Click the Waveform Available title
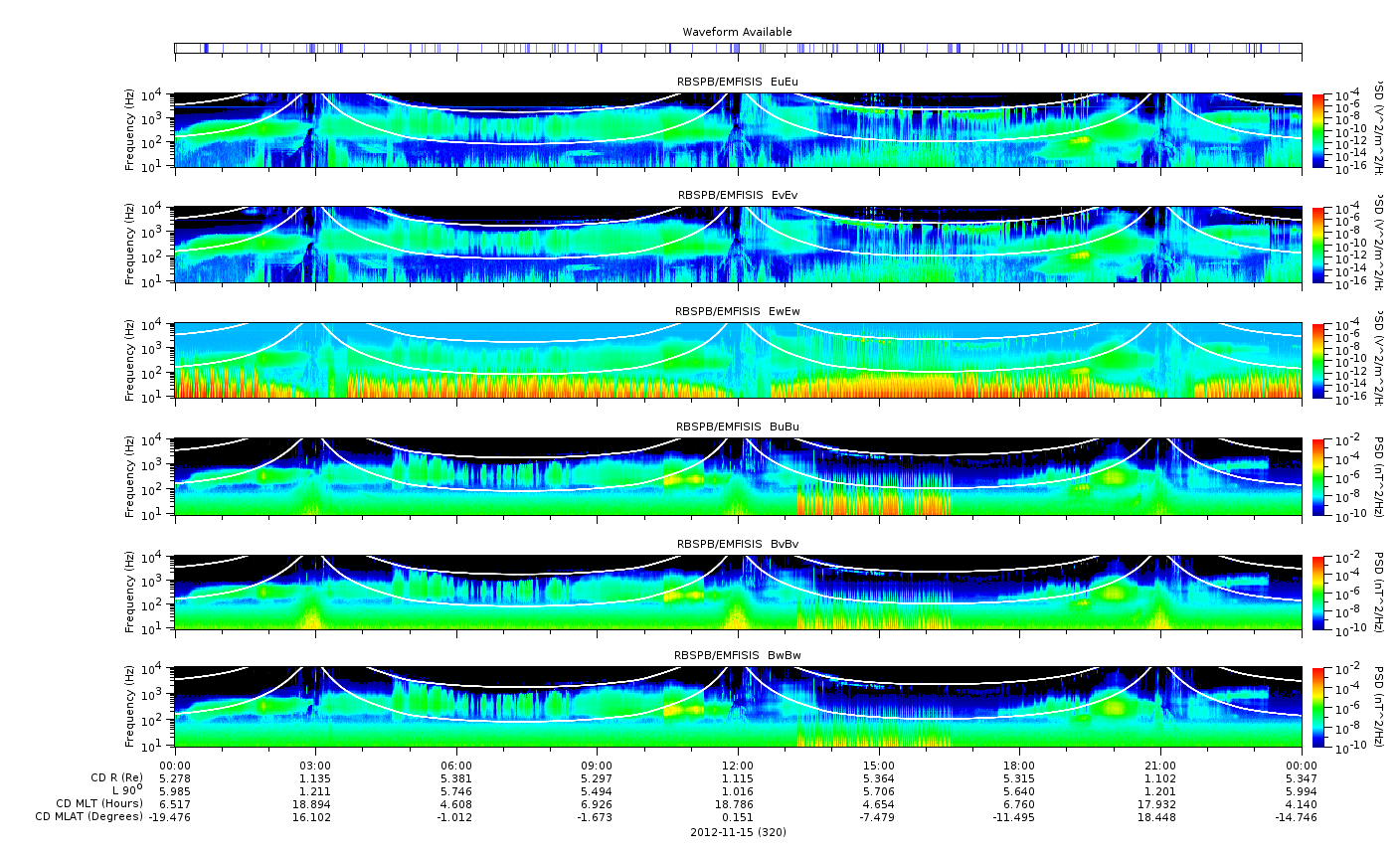The height and width of the screenshot is (854, 1400). pos(737,32)
